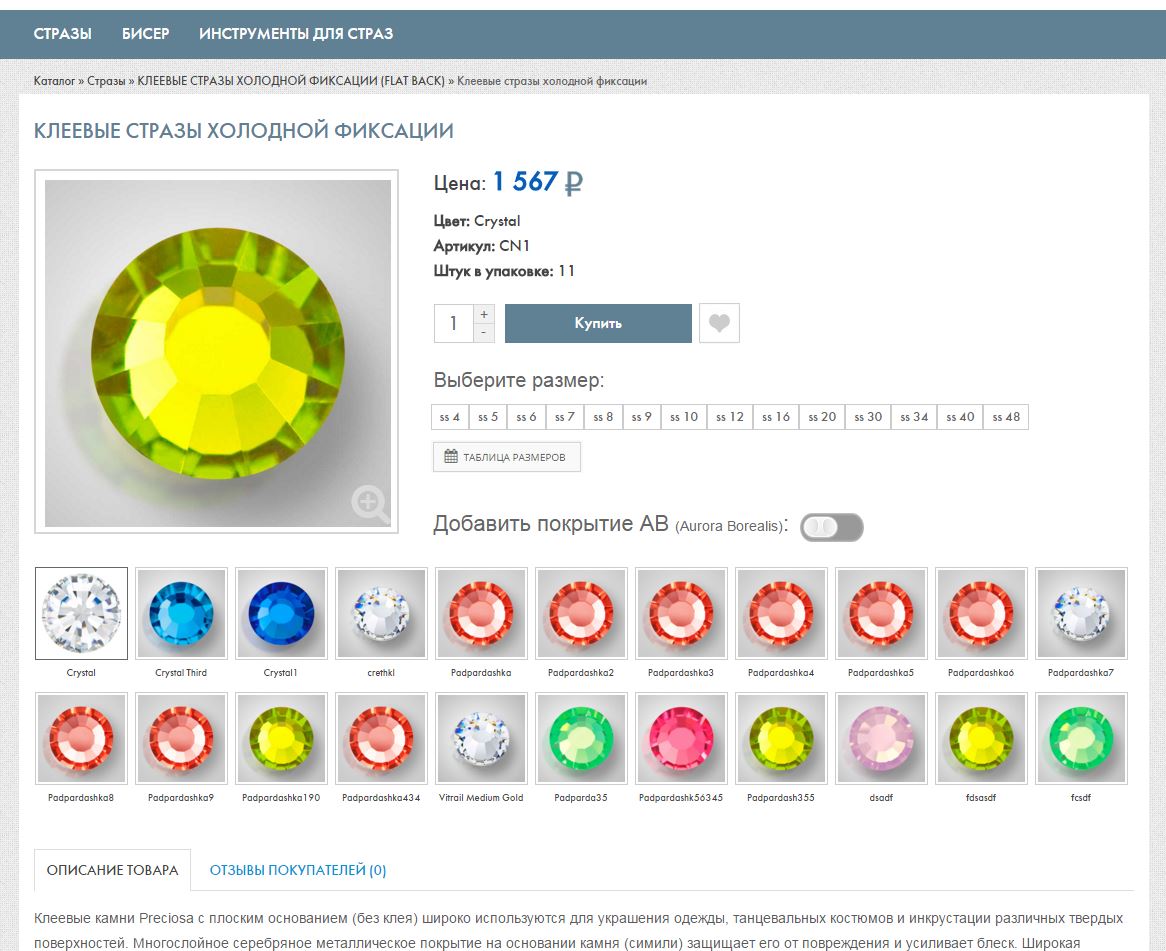Click the quantity input field
Screen dimensions: 1166x951
(x=454, y=323)
